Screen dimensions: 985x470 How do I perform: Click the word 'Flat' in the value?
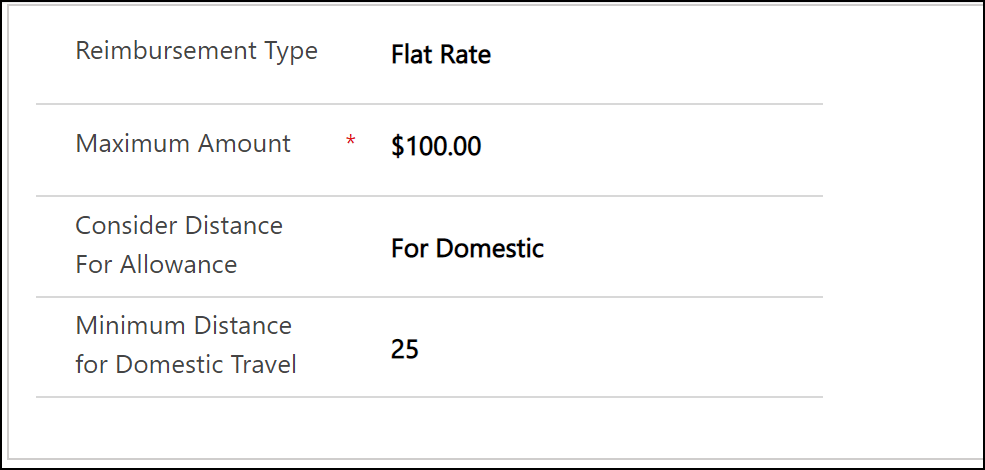tap(411, 54)
